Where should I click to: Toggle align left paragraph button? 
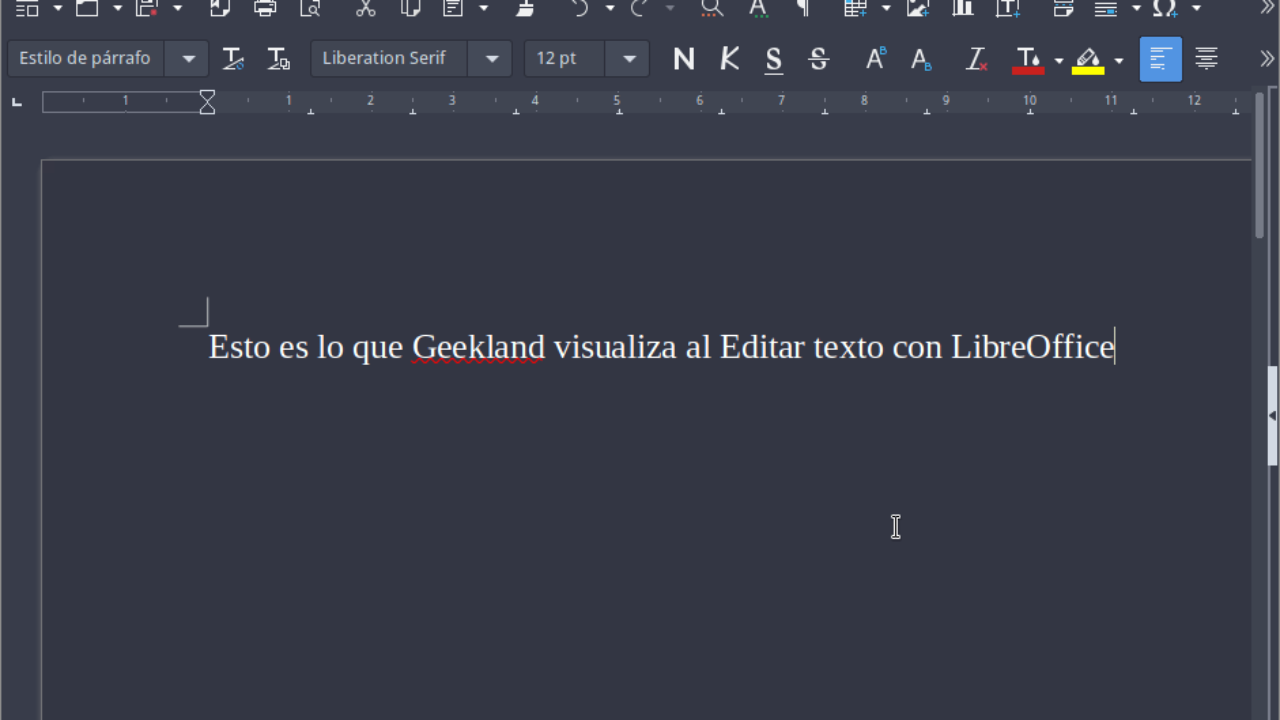(1160, 59)
